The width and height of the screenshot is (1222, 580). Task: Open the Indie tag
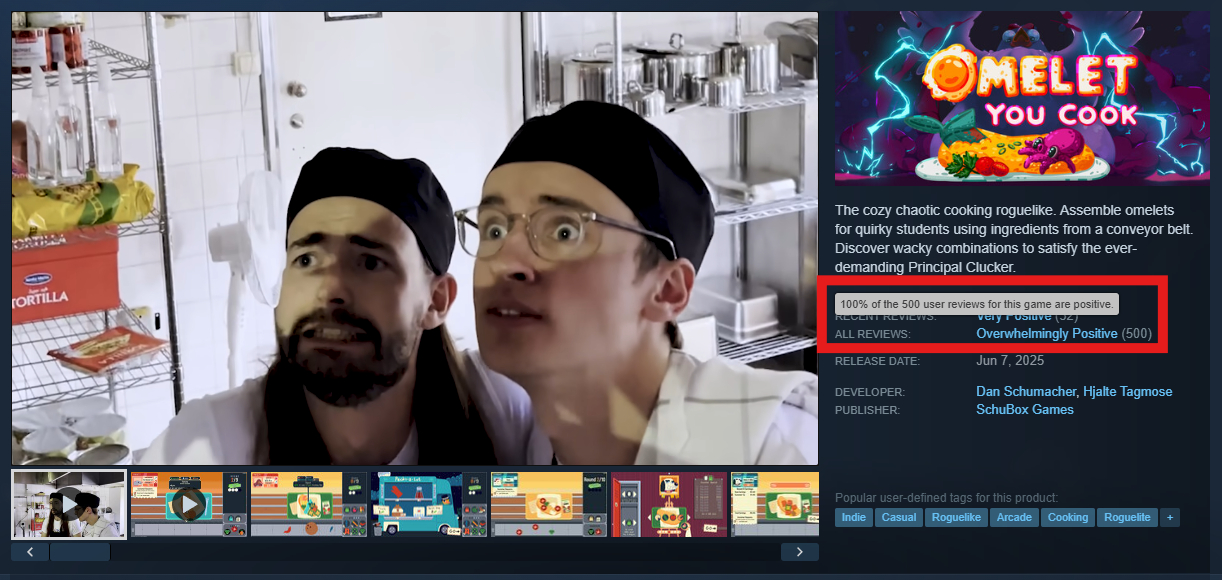854,517
